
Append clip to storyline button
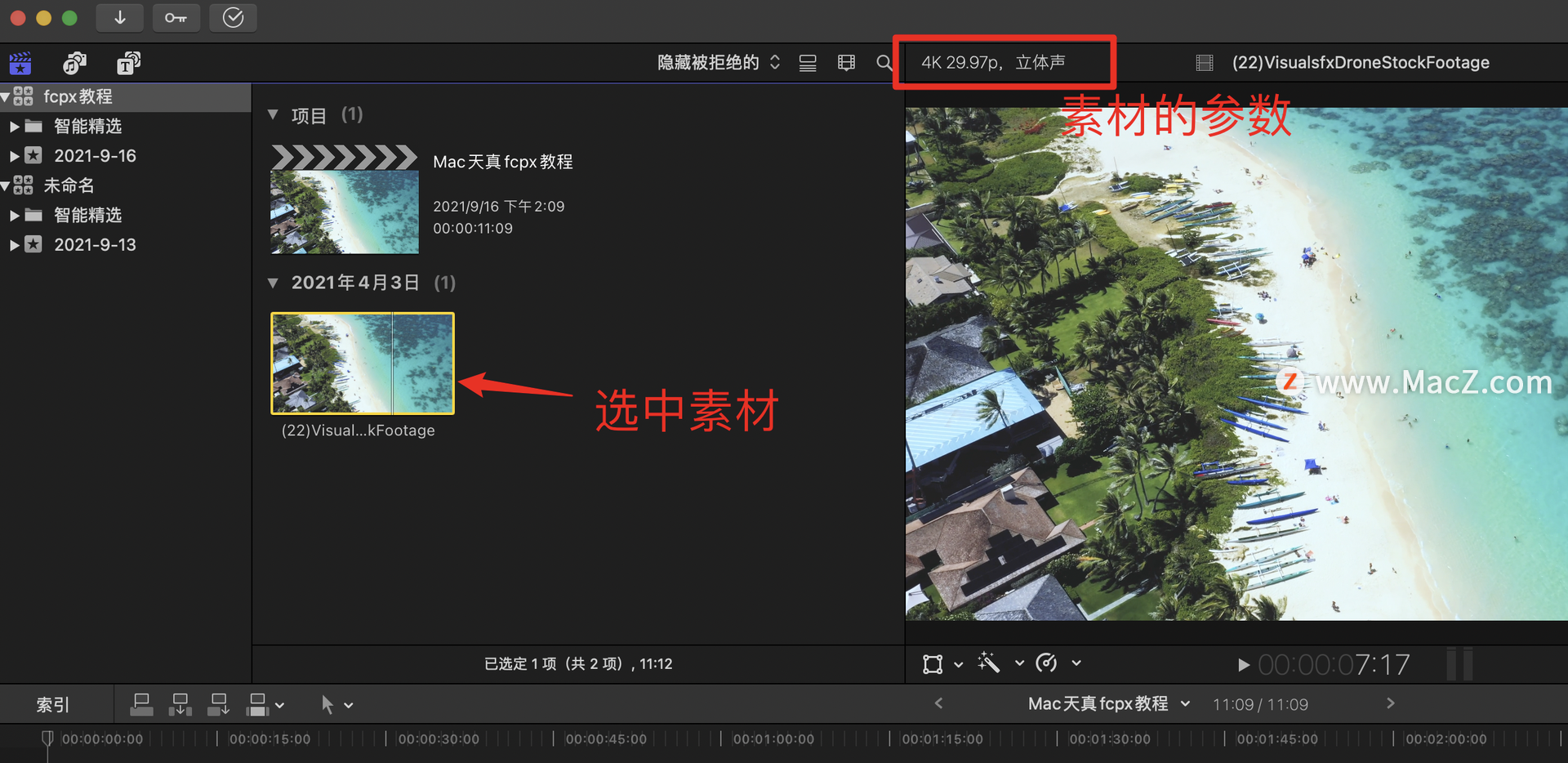coord(219,704)
